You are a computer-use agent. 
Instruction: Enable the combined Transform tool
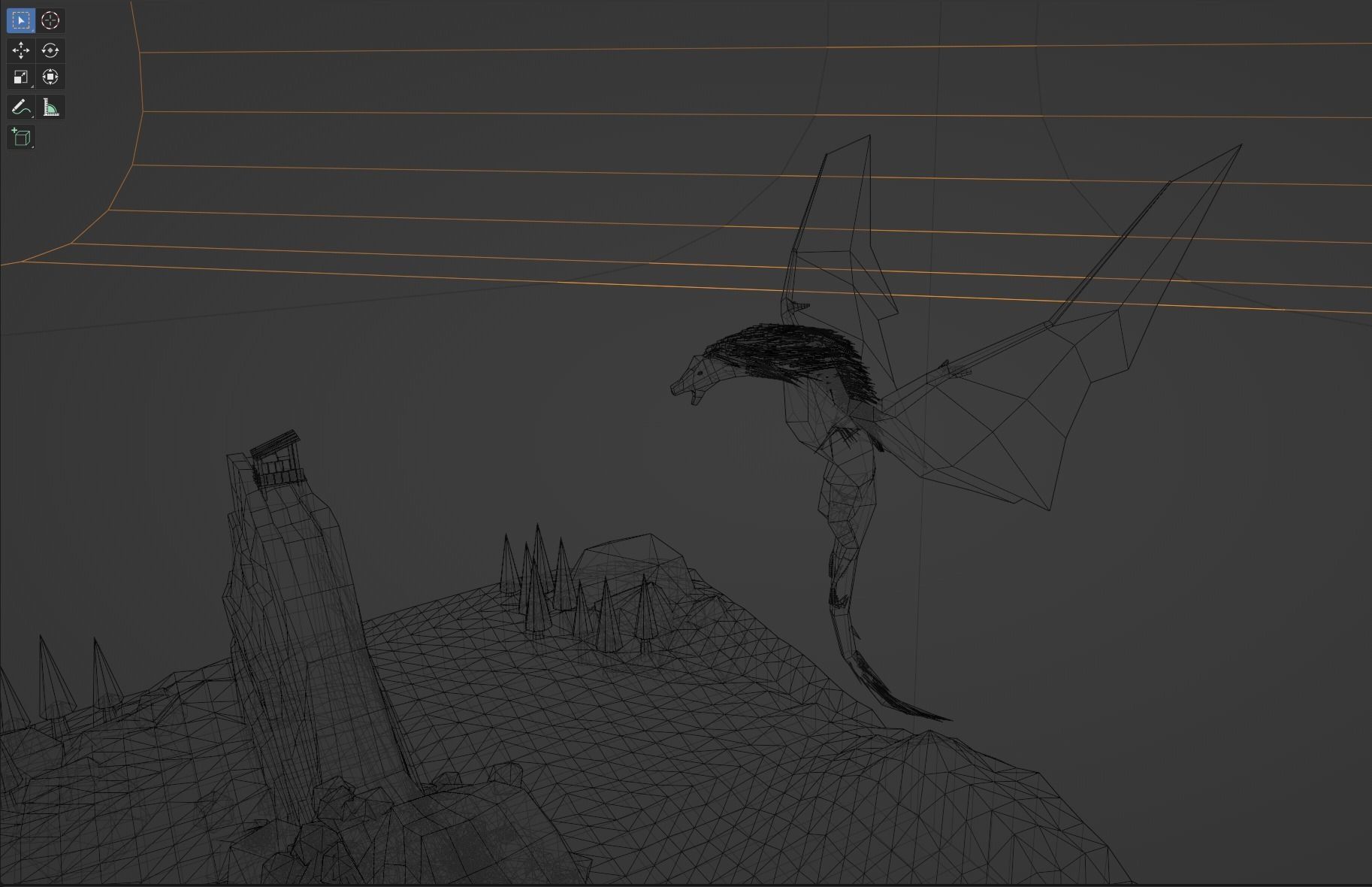click(x=50, y=77)
